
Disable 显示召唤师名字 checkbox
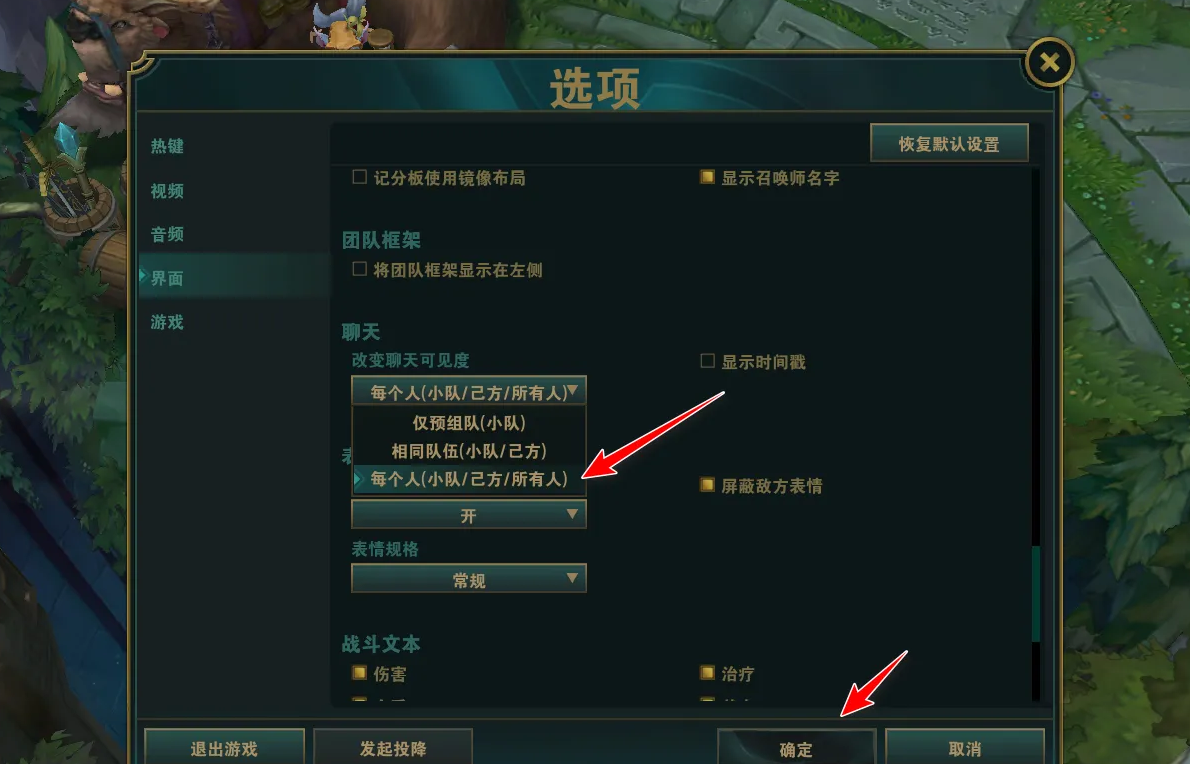[x=707, y=178]
